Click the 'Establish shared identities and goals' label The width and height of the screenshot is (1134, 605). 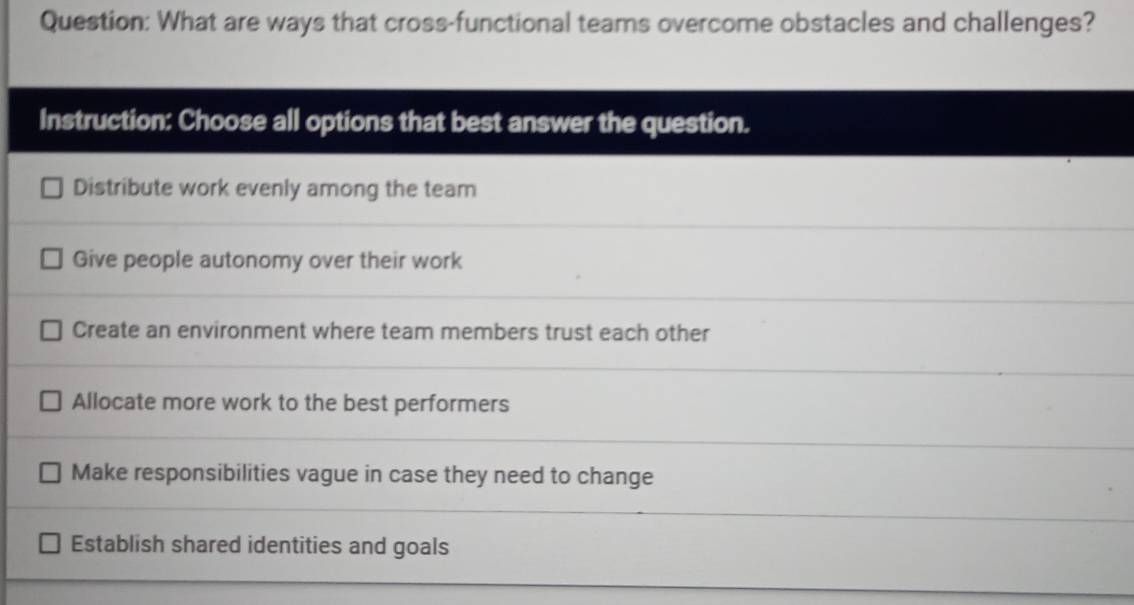point(261,546)
